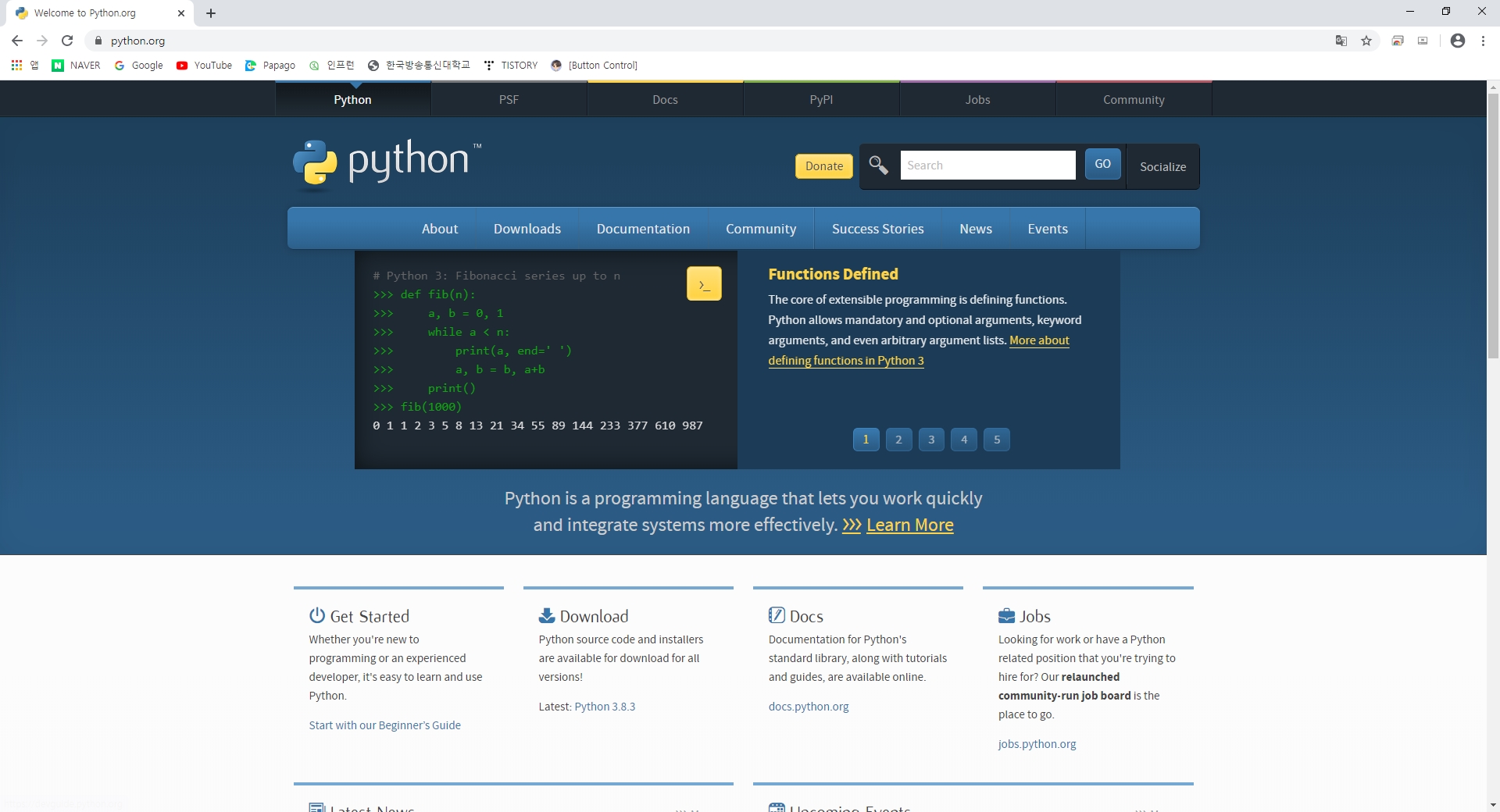Viewport: 1500px width, 812px height.
Task: Open the jobs.python.org link
Action: tap(1037, 744)
